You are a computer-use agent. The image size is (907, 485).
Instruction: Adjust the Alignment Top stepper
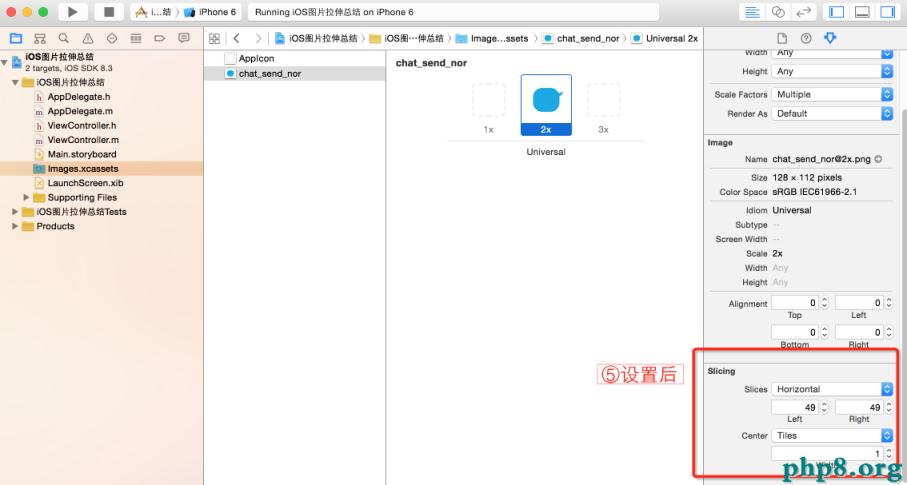tap(825, 303)
